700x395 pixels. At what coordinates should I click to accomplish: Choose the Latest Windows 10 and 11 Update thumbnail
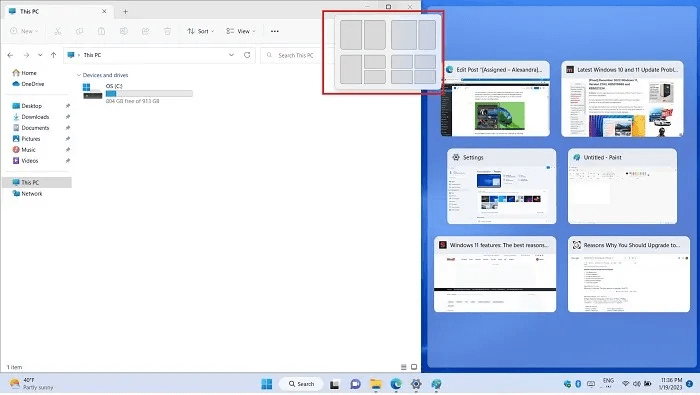(622, 99)
